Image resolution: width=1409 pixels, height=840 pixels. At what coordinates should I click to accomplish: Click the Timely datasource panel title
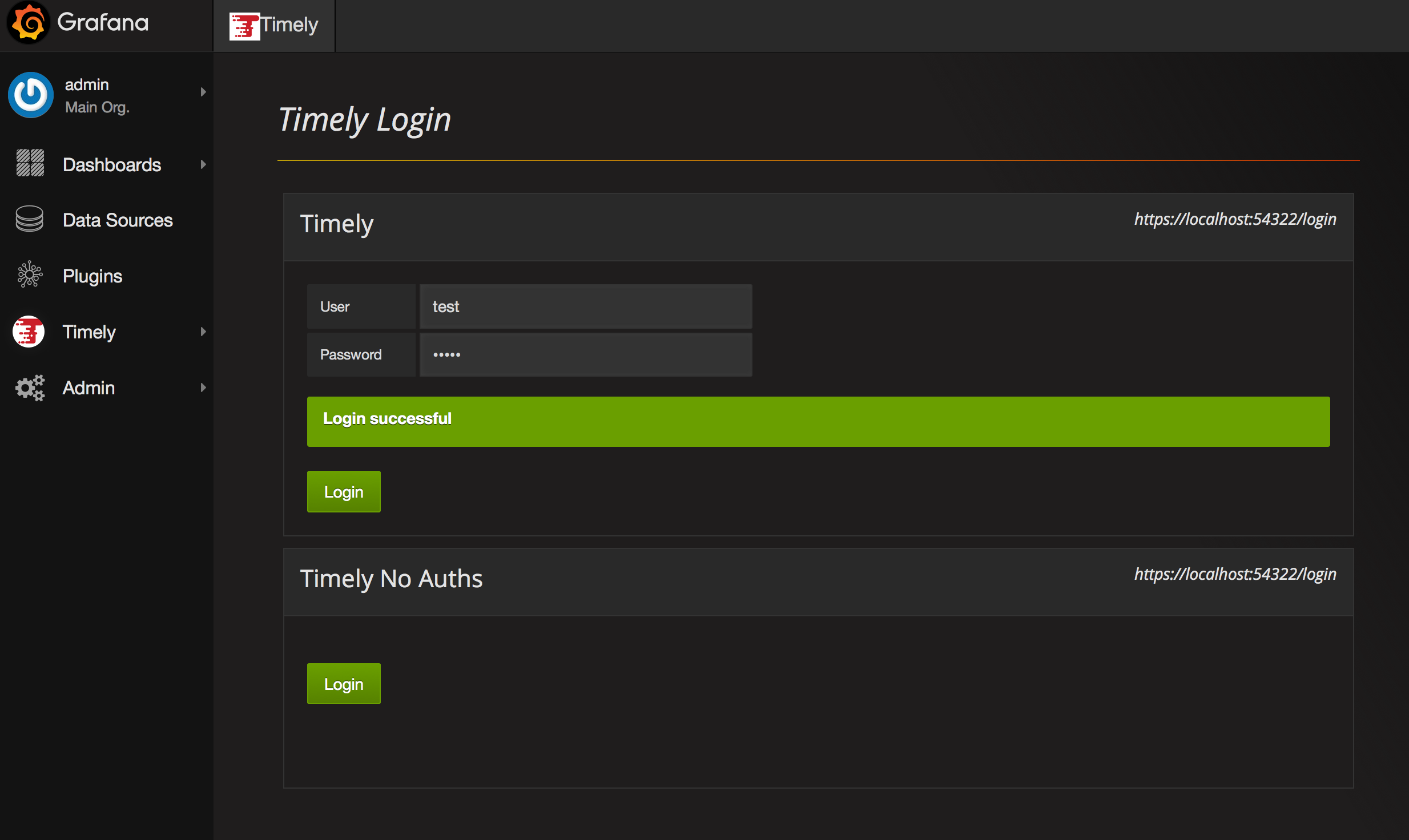point(337,224)
